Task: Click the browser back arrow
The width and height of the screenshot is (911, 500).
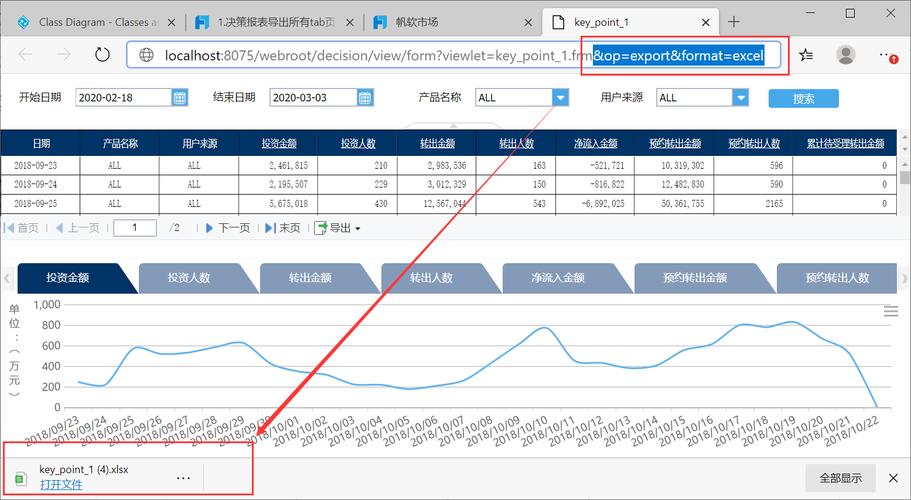Action: click(26, 55)
